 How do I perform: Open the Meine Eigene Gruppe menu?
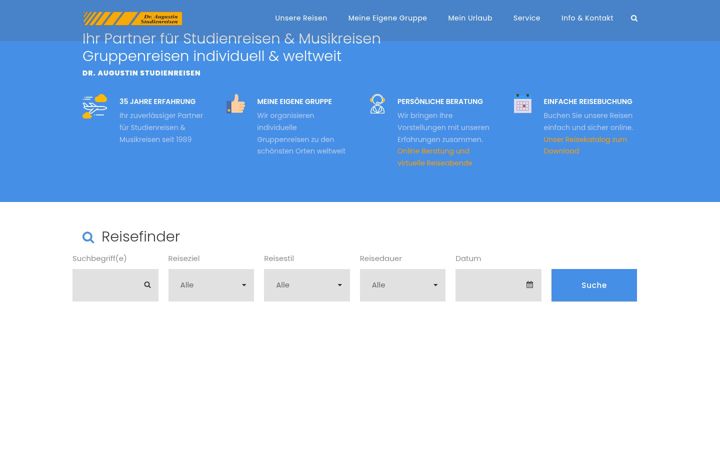(x=388, y=18)
